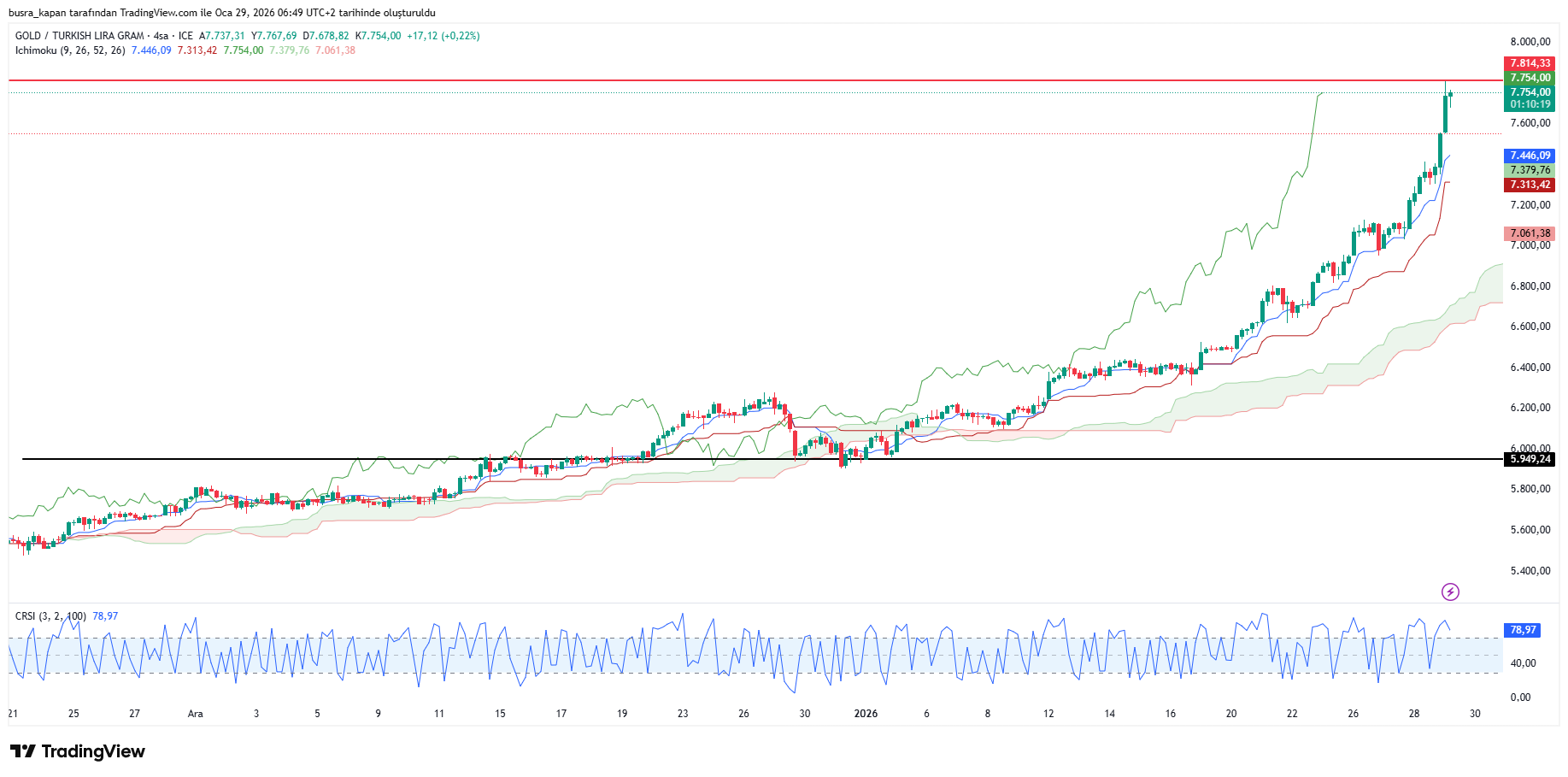Click the blue 7.446,09 axis price label
Viewport: 1568px width, 777px height.
[1529, 156]
